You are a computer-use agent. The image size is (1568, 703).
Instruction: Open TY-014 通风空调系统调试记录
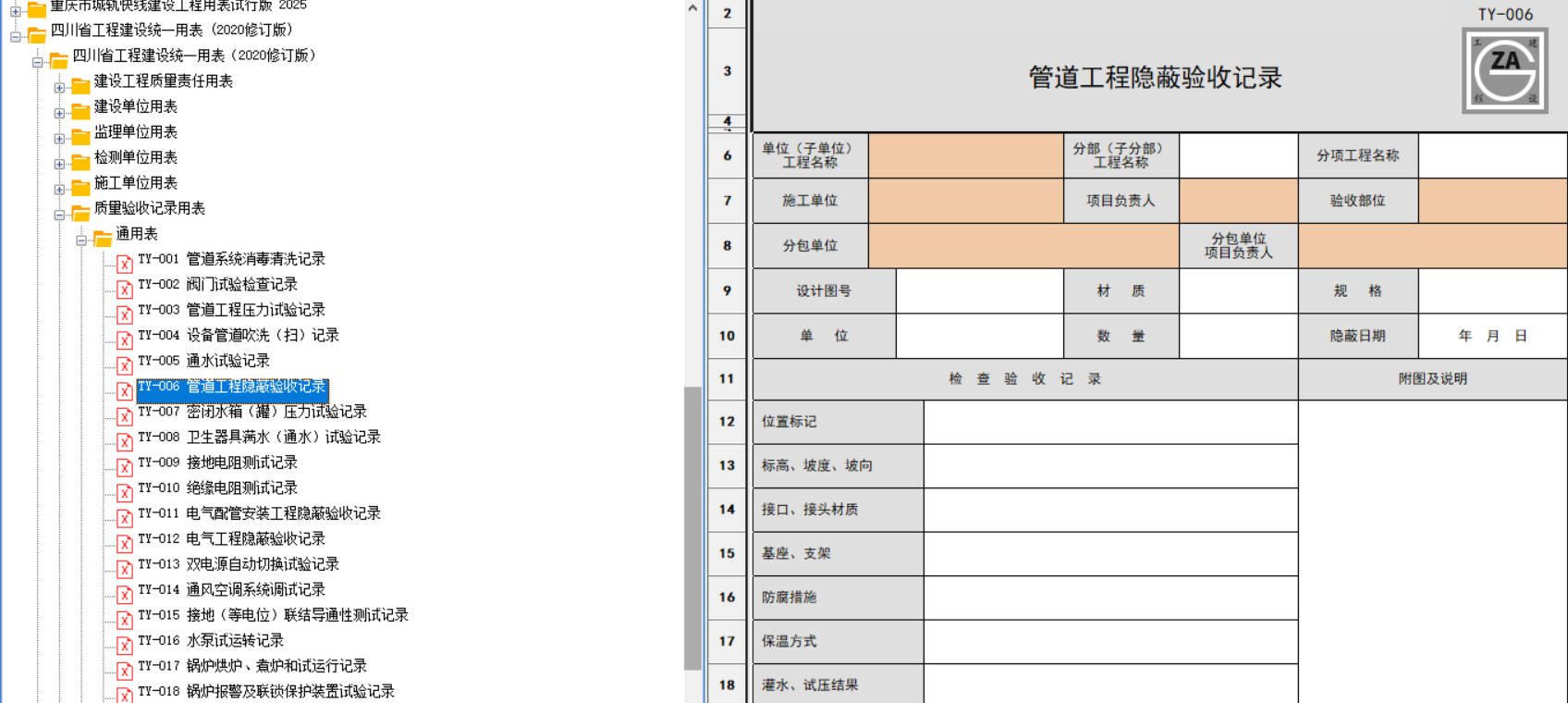coord(255,589)
